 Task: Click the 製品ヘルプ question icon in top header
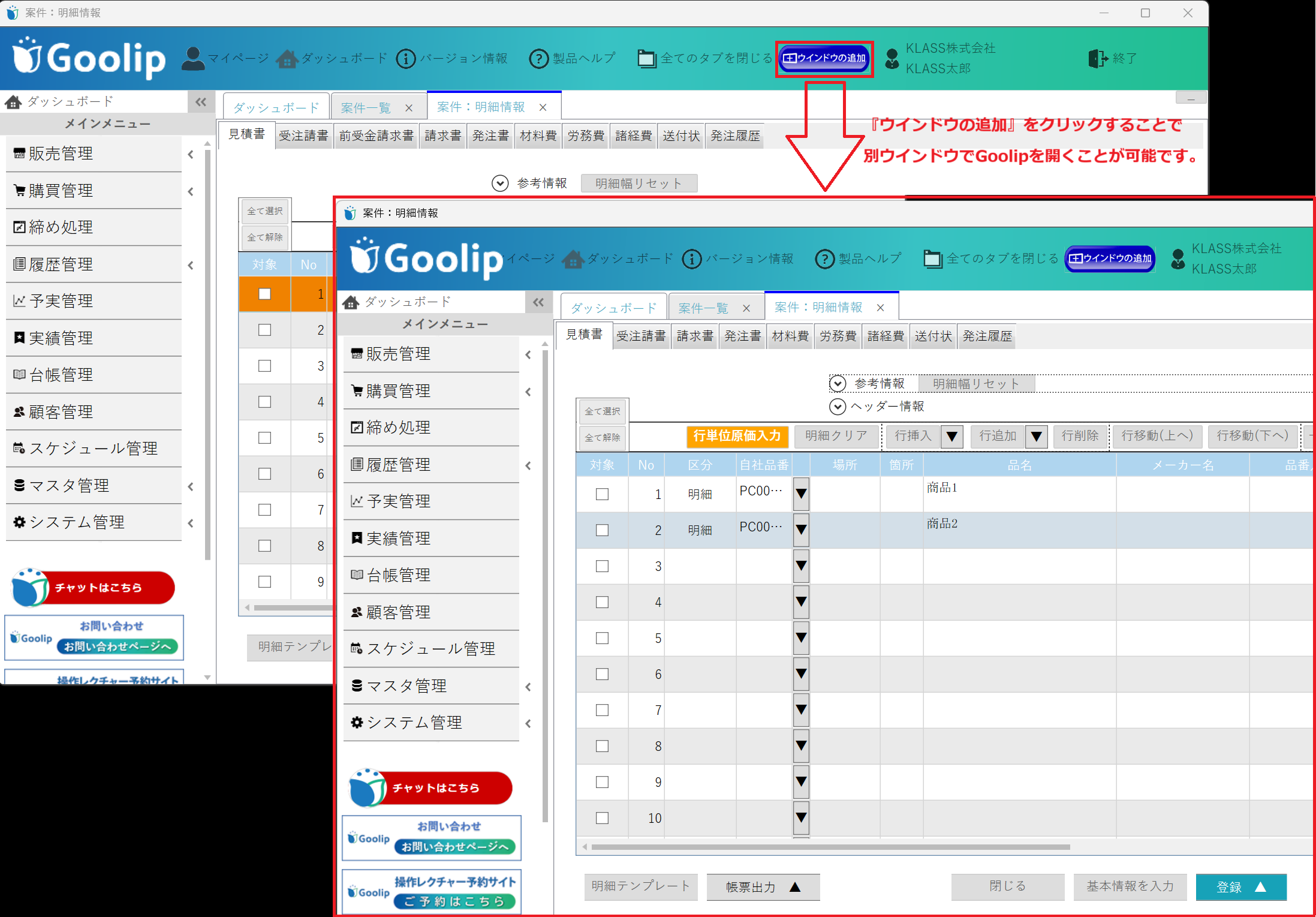[x=538, y=59]
